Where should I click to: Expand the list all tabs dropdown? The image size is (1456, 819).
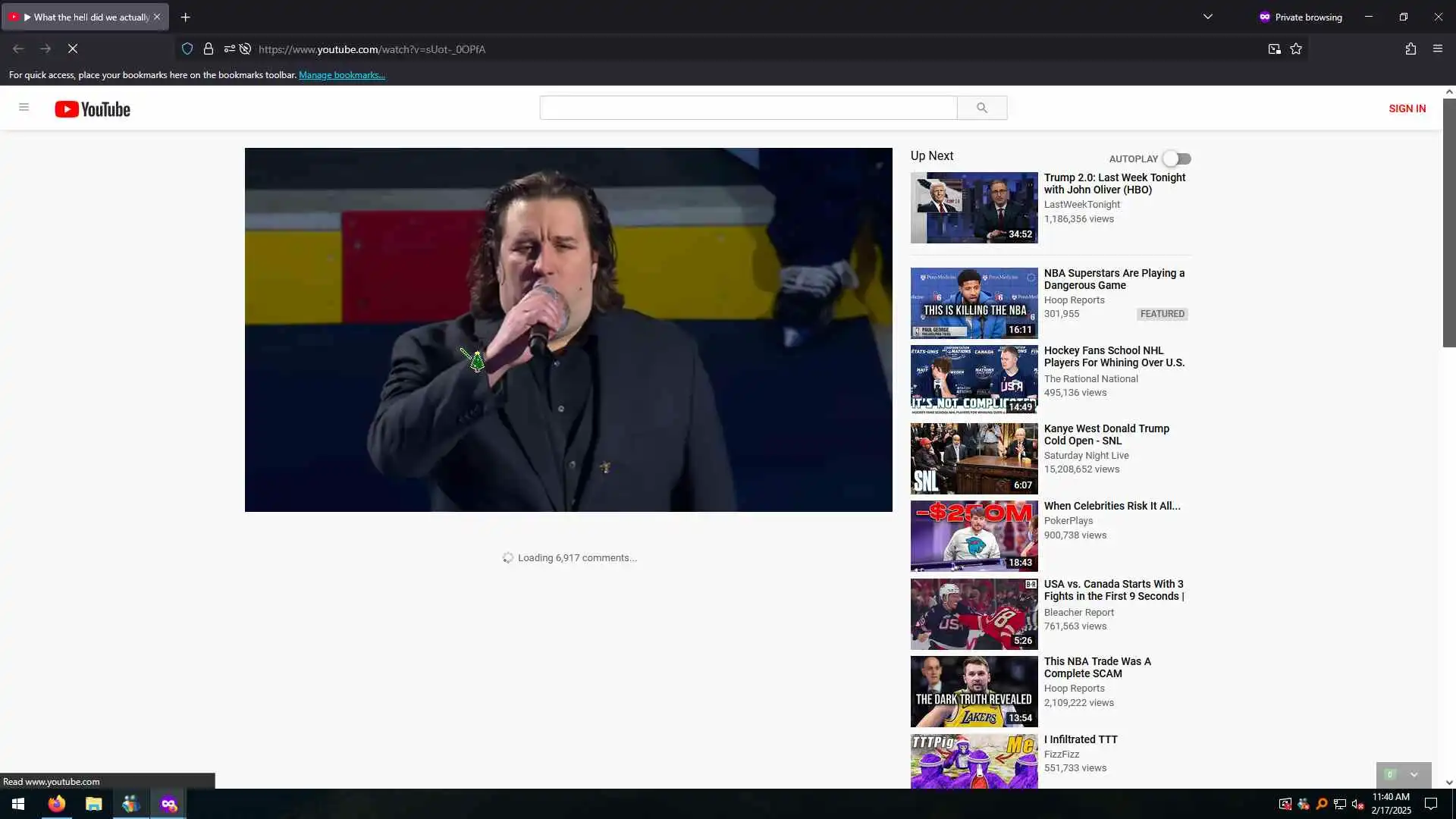[x=1208, y=17]
